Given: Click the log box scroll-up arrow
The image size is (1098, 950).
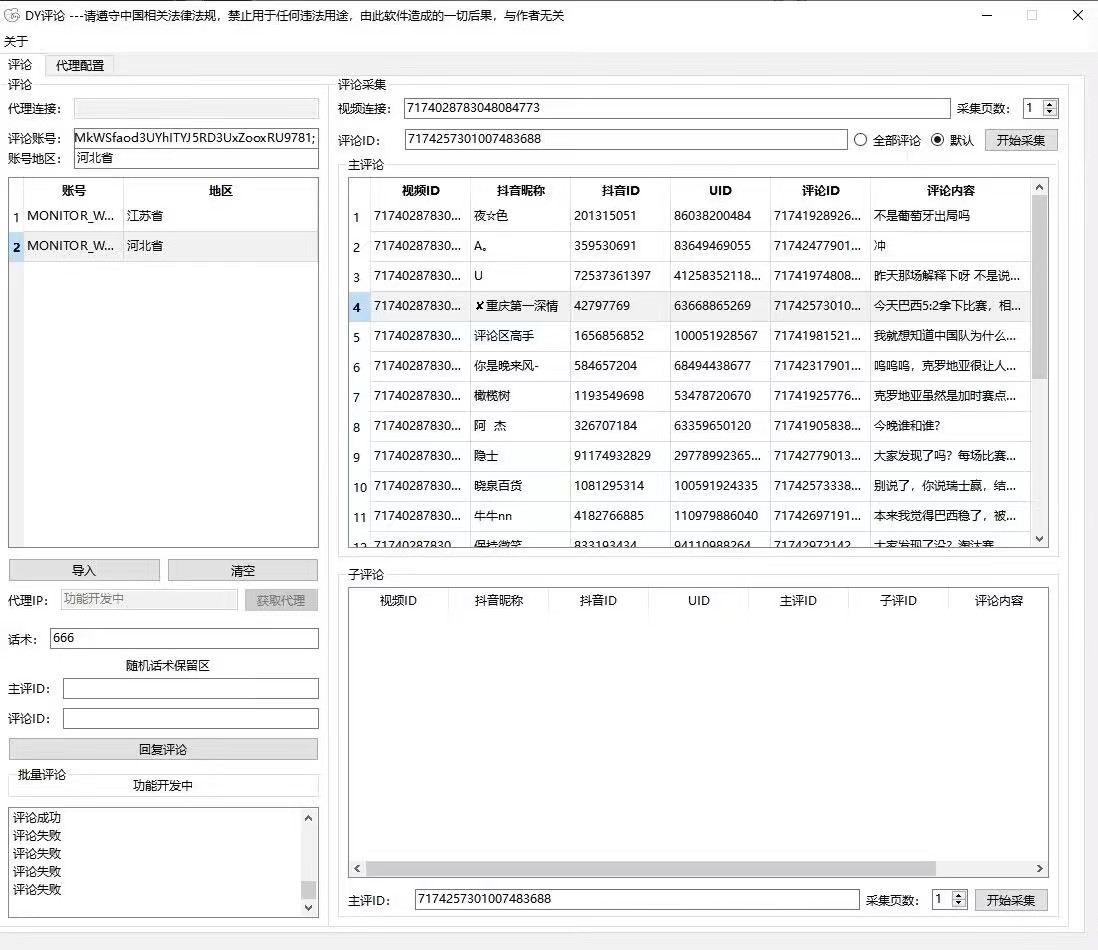Looking at the screenshot, I should point(308,818).
